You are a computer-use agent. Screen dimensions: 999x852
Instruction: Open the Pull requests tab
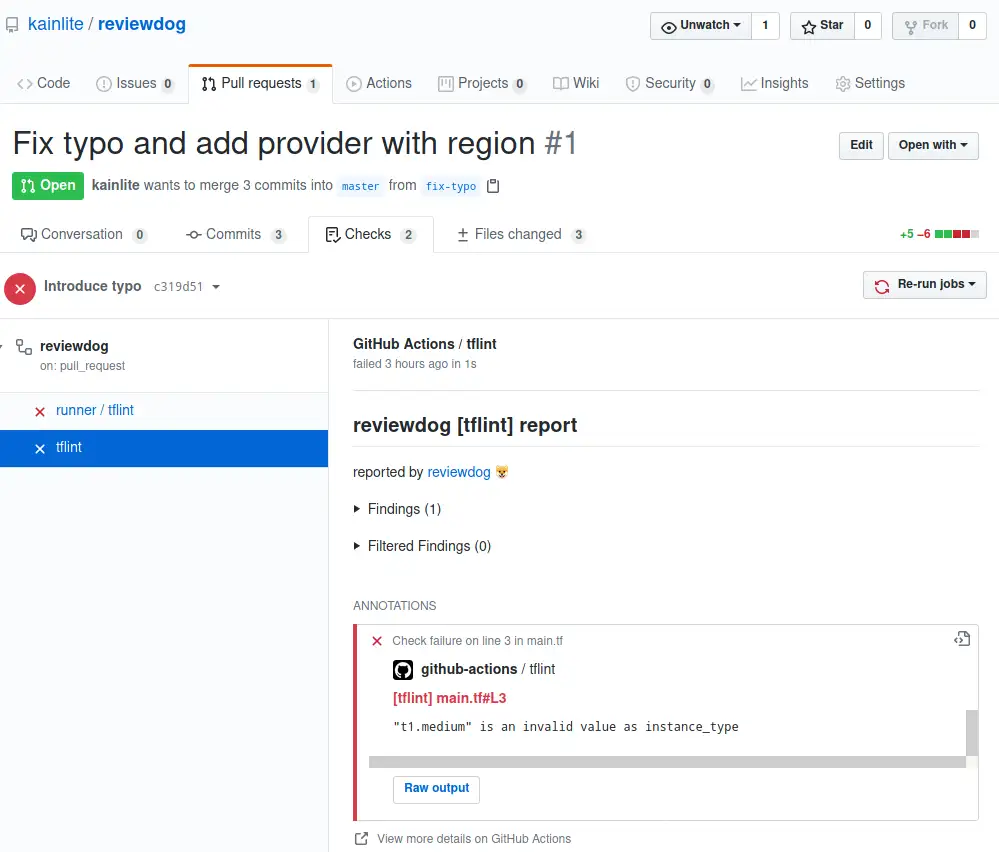[x=260, y=83]
